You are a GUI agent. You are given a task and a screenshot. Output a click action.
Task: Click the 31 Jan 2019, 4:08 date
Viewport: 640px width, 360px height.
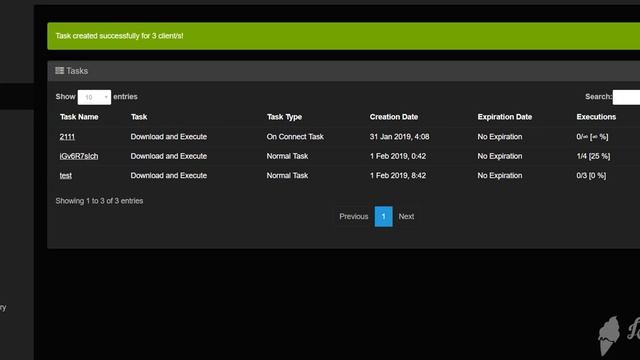pos(399,137)
